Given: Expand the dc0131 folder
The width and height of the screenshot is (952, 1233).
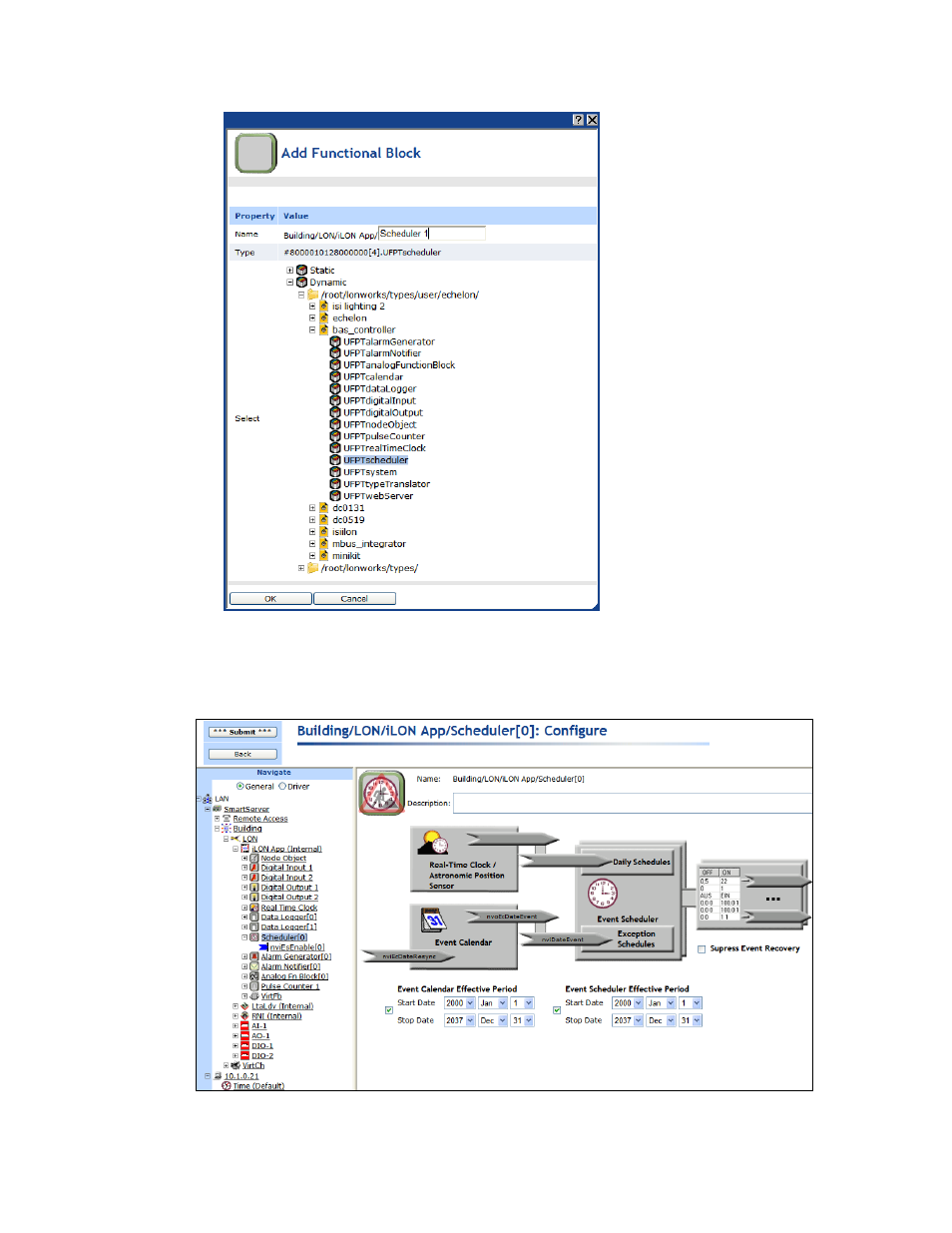Looking at the screenshot, I should tap(312, 508).
